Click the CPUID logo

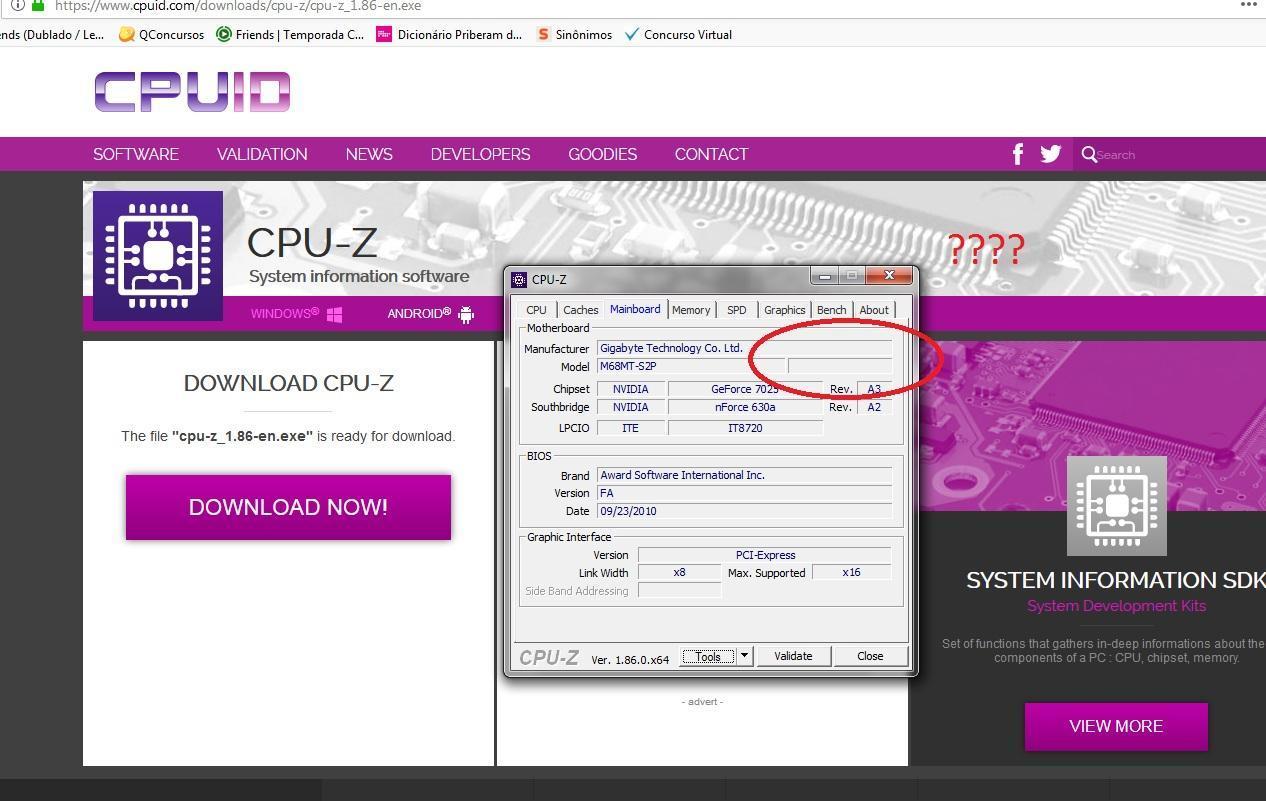point(192,92)
